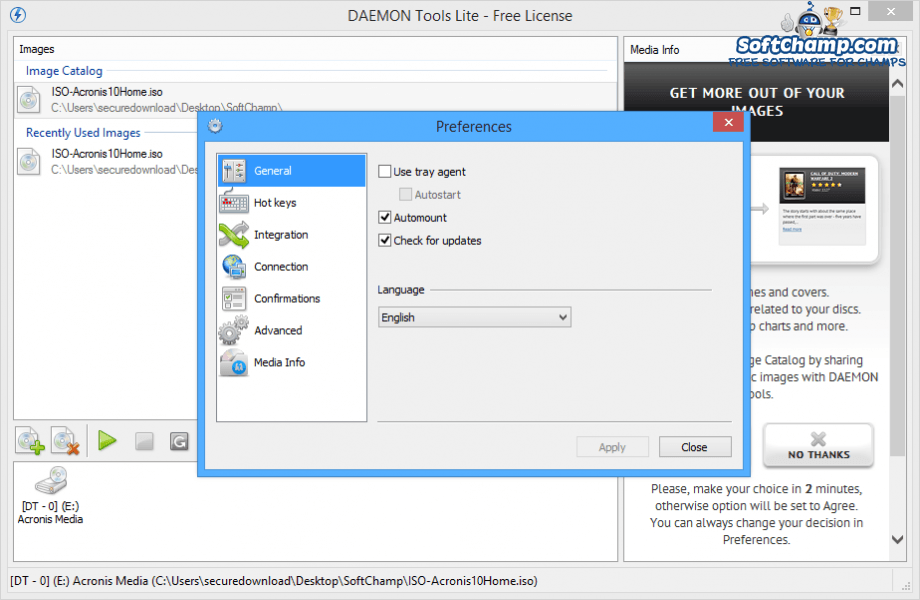
Task: Click the Media Info disc icon
Action: [x=234, y=362]
